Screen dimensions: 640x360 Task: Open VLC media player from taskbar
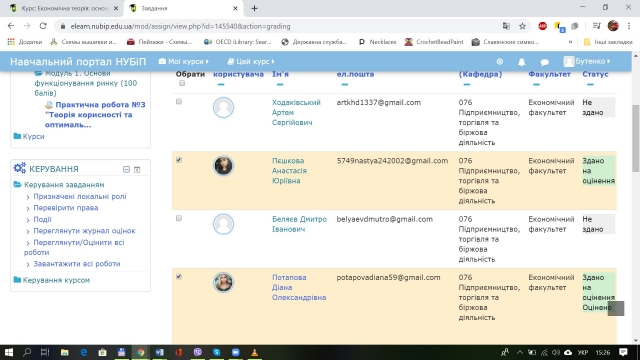[254, 352]
